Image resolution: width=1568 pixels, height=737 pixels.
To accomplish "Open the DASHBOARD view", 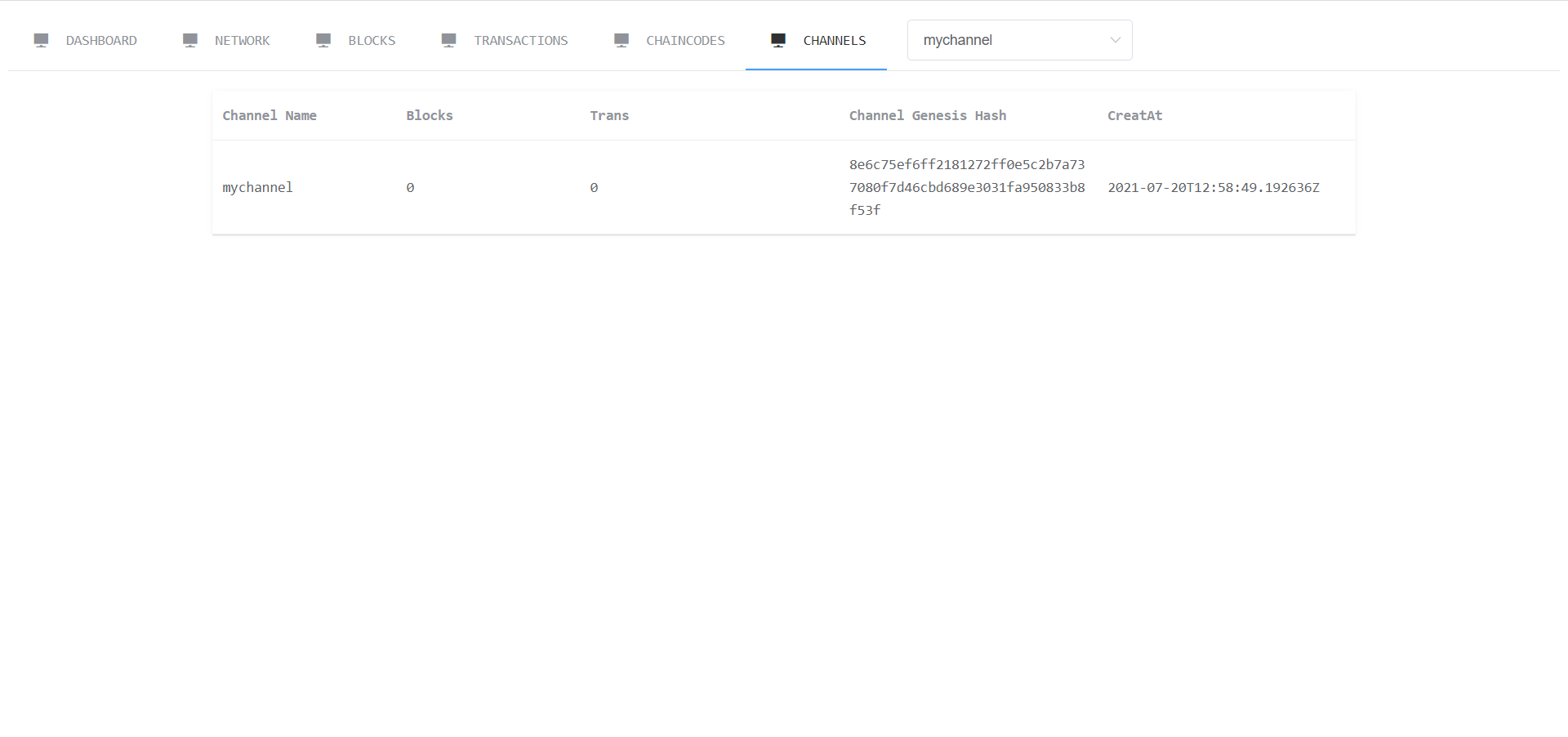I will point(101,40).
